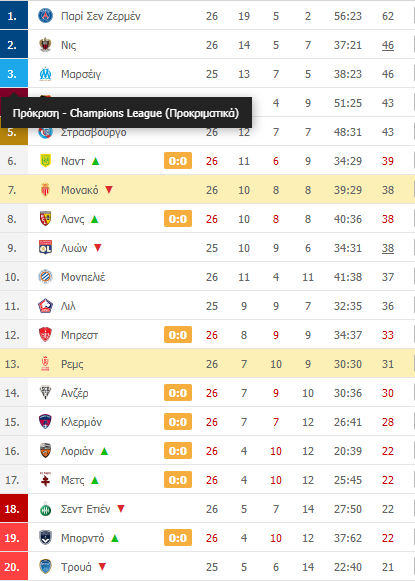Click the Στρασβούργο team name
The height and width of the screenshot is (581, 415).
coord(94,132)
